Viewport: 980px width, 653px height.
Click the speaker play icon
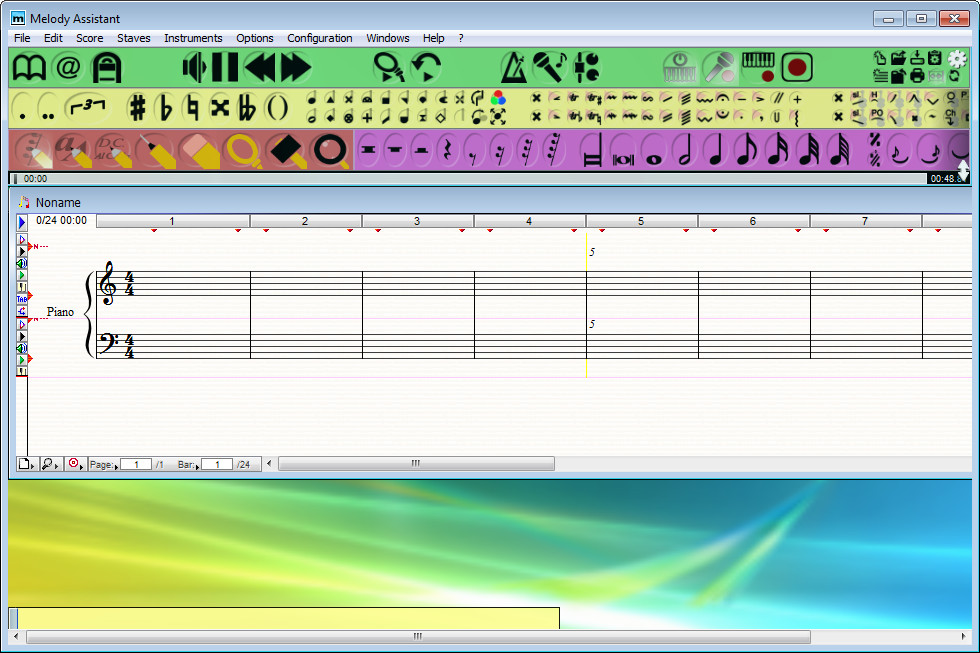[x=194, y=67]
